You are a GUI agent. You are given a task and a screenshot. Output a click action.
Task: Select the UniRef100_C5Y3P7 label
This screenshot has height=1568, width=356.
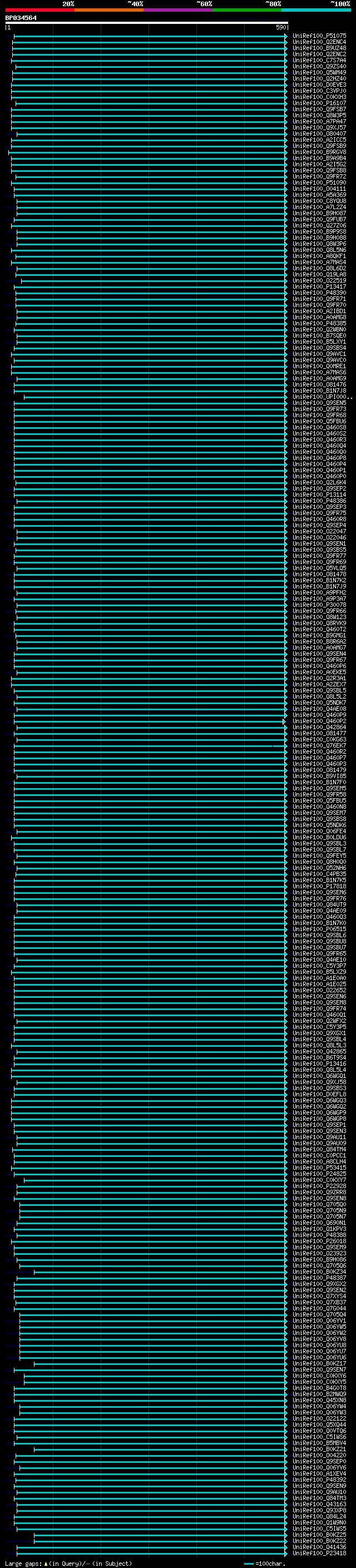319,966
